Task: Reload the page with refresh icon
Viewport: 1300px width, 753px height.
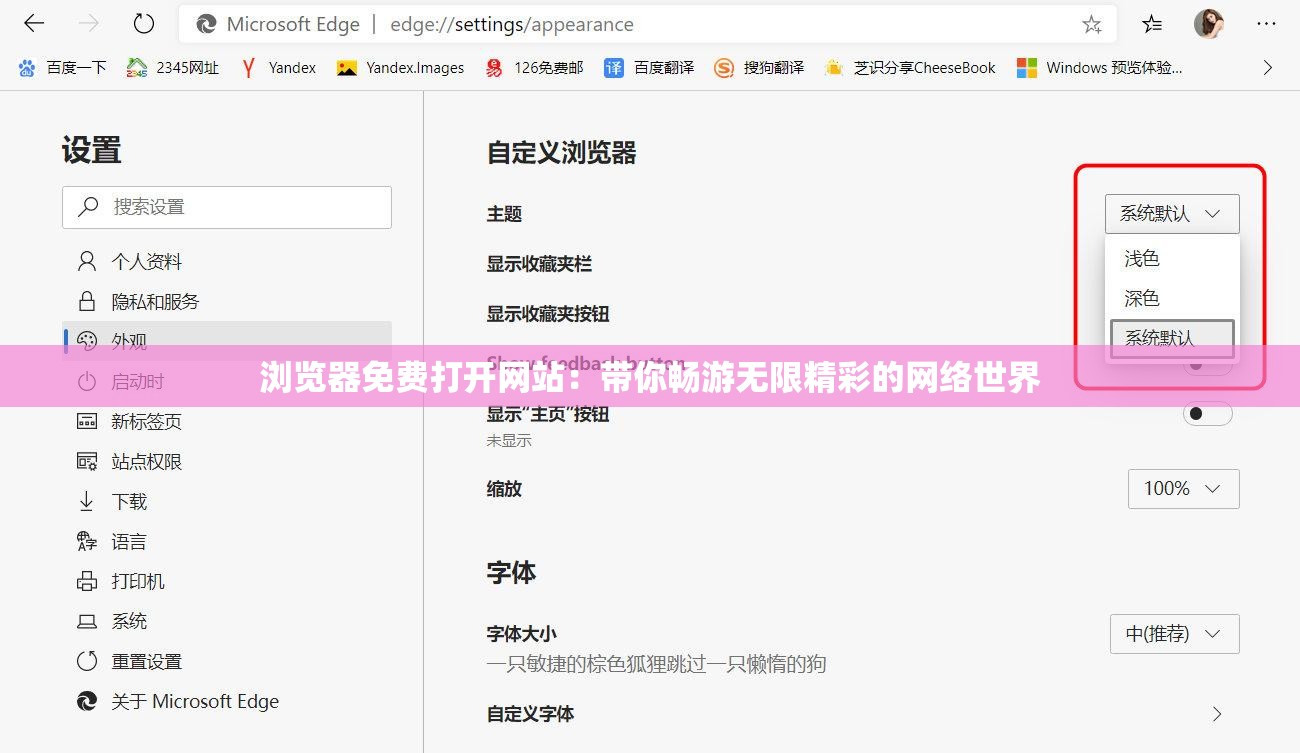Action: 144,24
